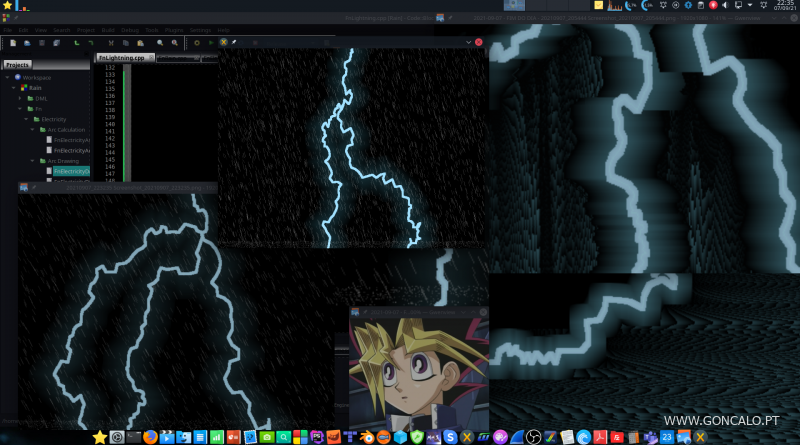Select the Projects tab in management panel
Viewport: 800px width, 445px height.
pos(18,64)
